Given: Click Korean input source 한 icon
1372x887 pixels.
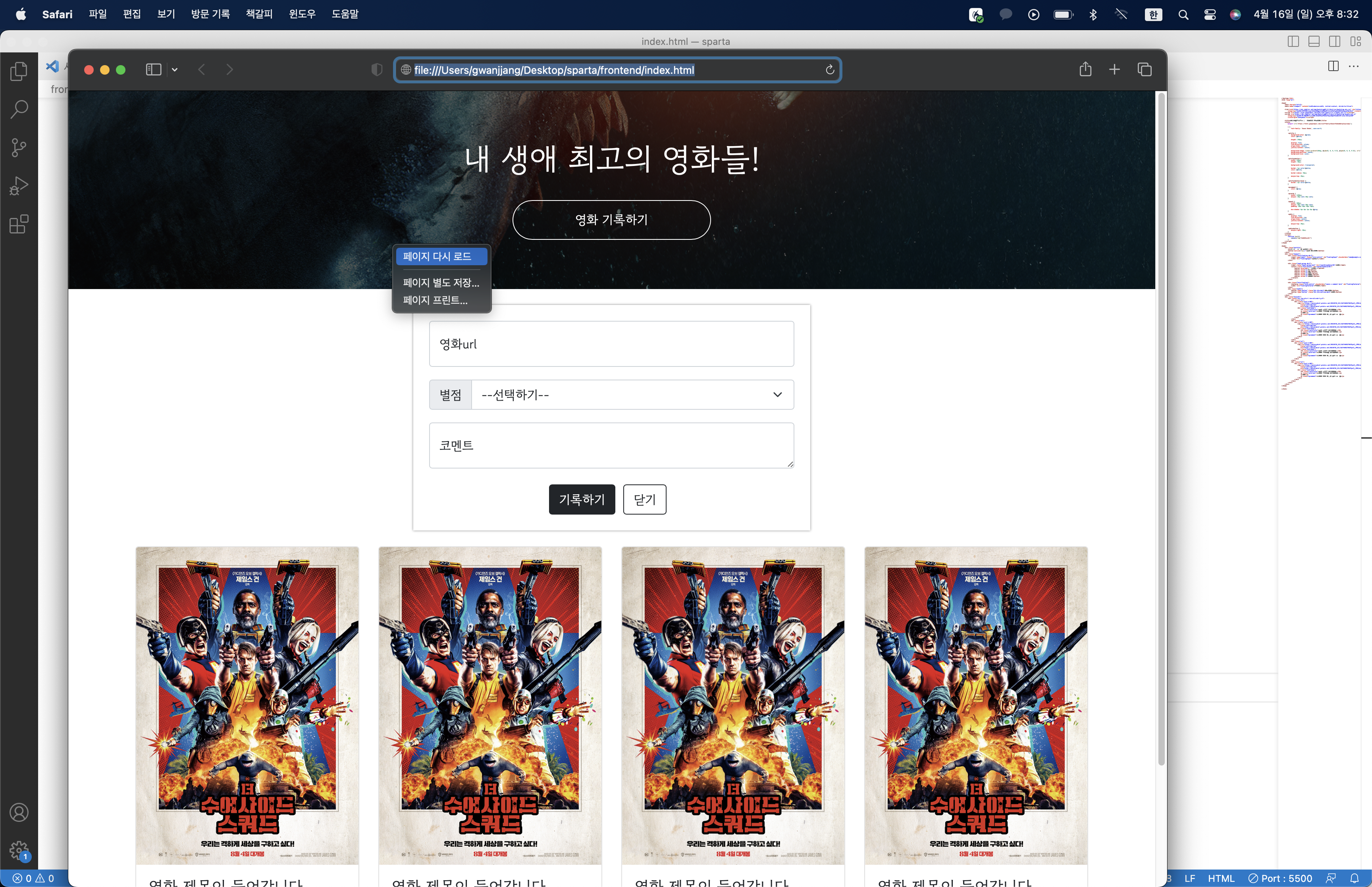Looking at the screenshot, I should [1153, 14].
